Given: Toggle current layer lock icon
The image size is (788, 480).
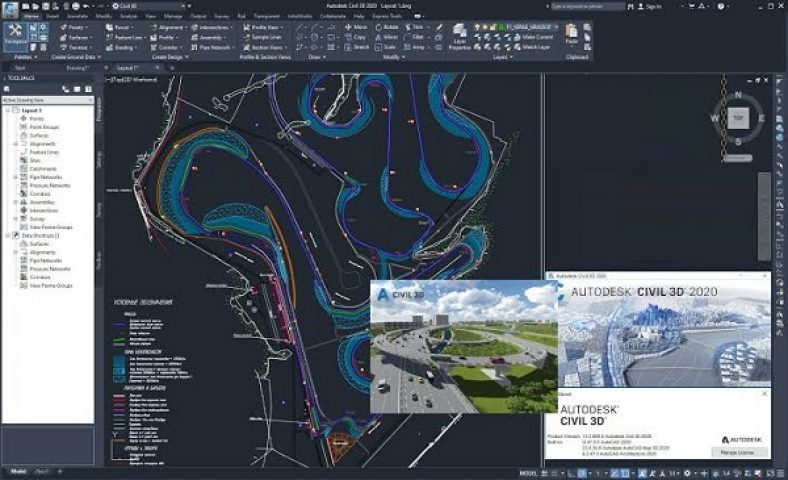Looking at the screenshot, I should (x=494, y=27).
